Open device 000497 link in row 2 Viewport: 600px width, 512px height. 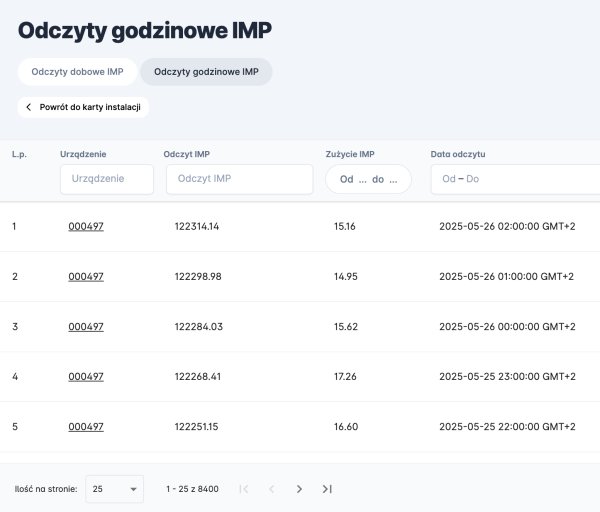[x=86, y=277]
